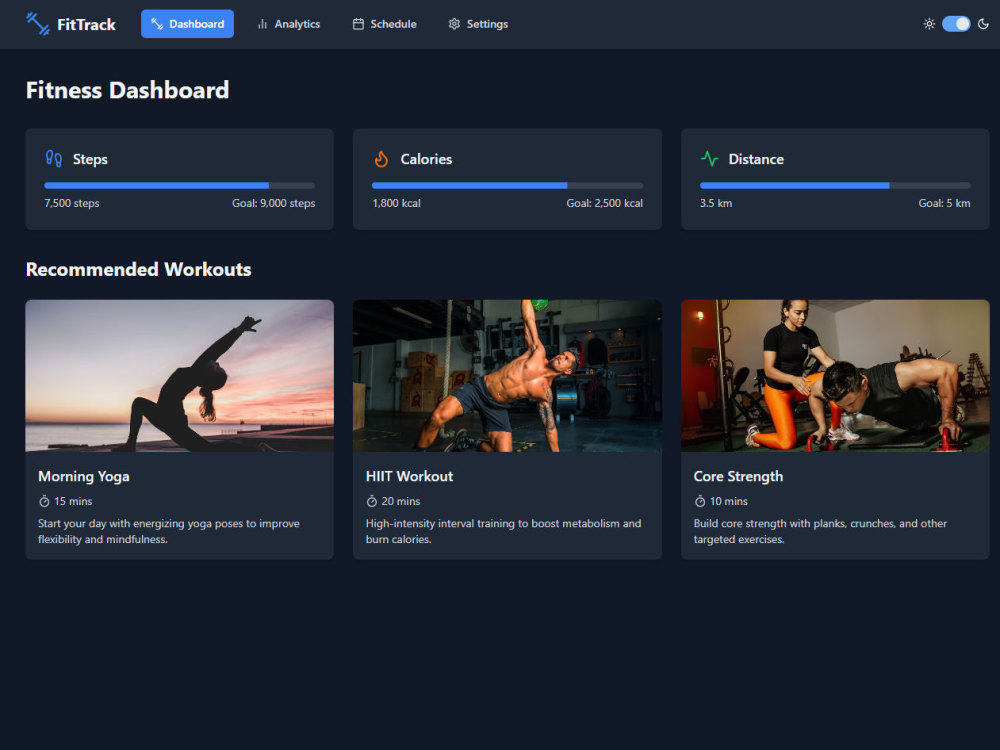Select the HIIT Workout title

point(409,476)
